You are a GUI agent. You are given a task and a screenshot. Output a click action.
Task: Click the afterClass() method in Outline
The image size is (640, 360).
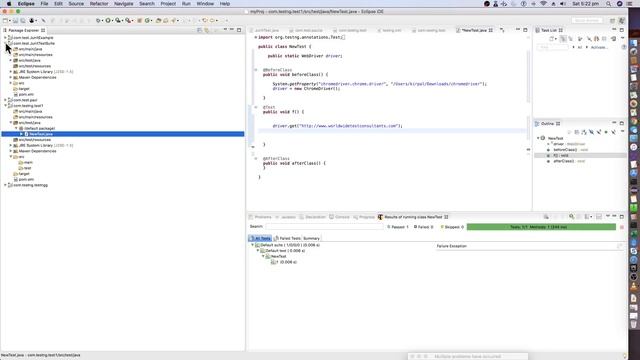point(563,161)
